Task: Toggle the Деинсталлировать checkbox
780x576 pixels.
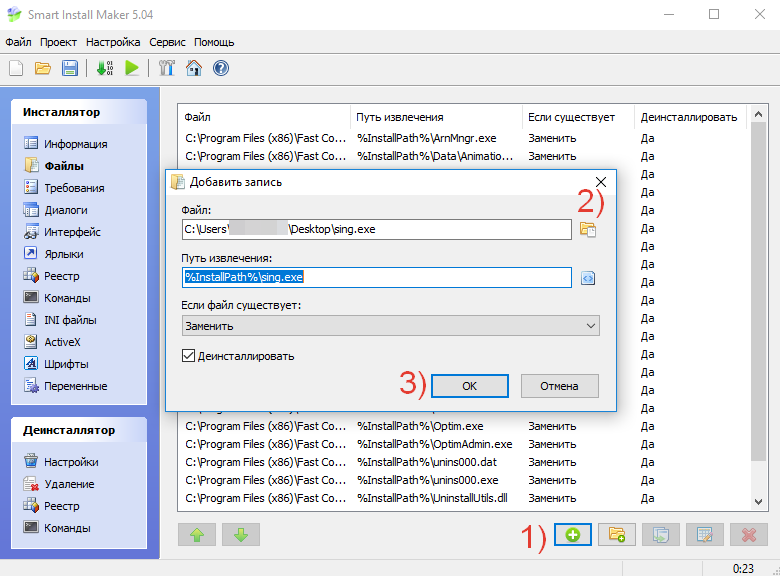Action: (x=188, y=356)
